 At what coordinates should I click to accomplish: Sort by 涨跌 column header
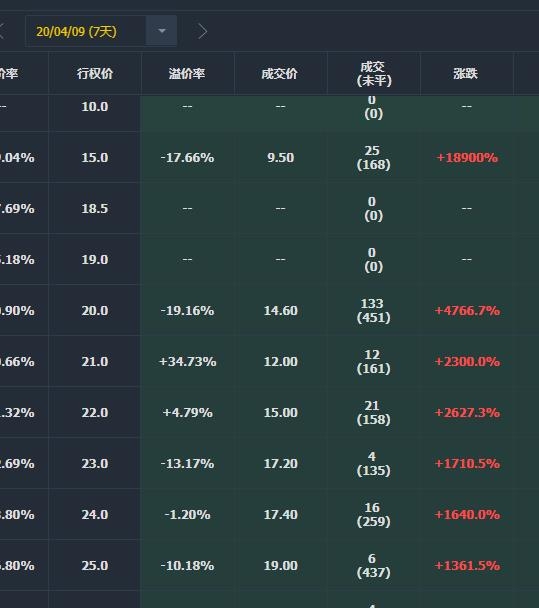465,73
